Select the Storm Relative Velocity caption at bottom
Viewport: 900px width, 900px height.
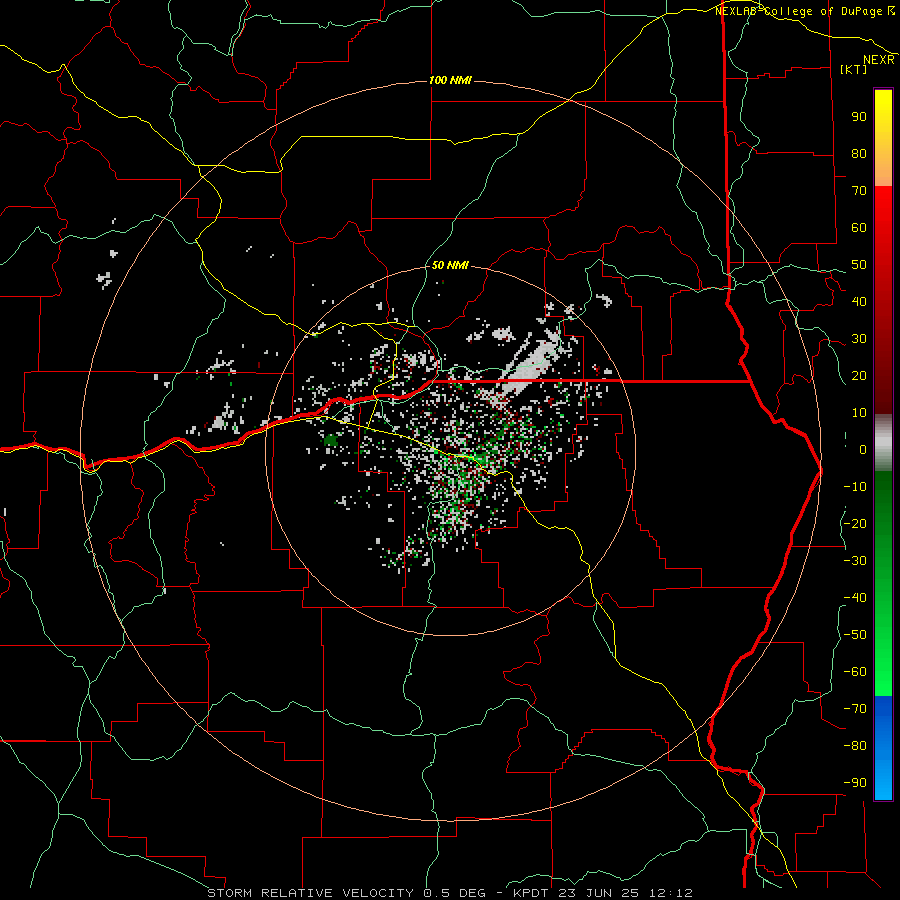[x=449, y=893]
